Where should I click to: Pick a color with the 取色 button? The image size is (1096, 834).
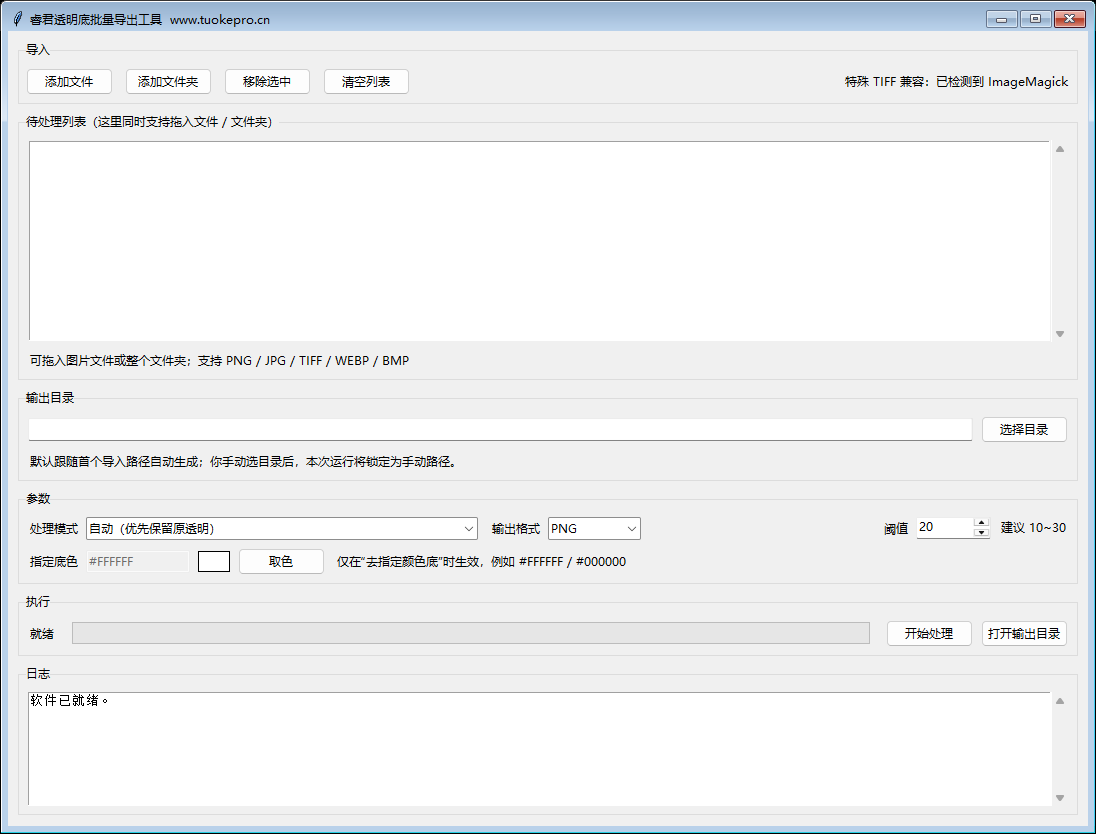coord(281,561)
